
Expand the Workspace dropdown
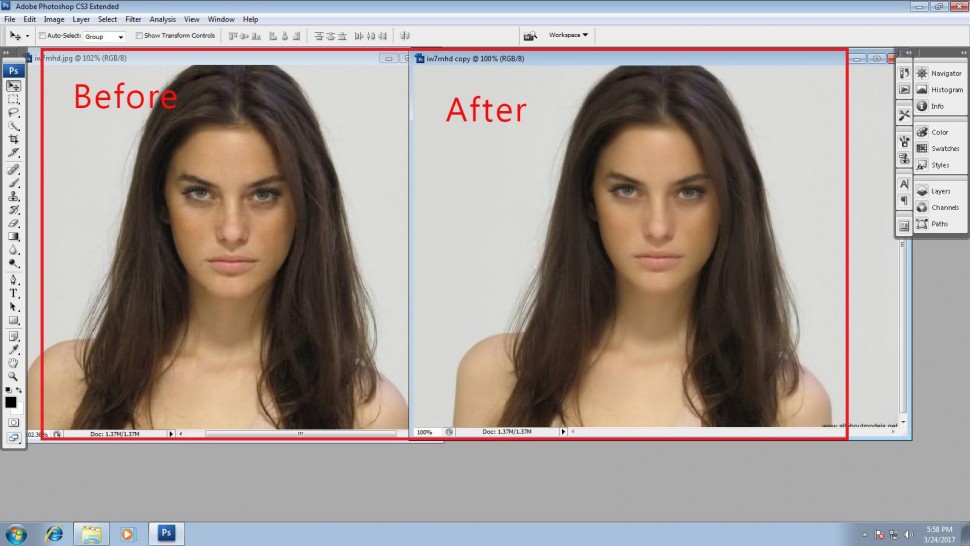(x=568, y=35)
